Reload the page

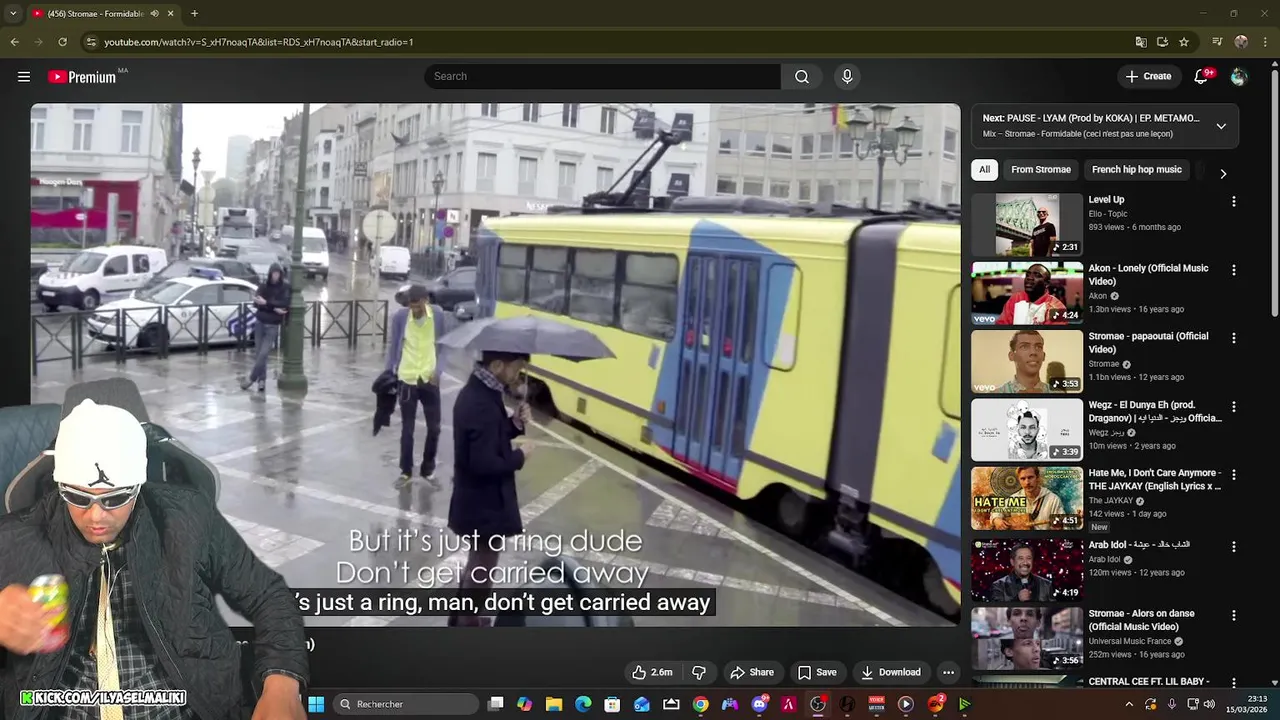(62, 42)
